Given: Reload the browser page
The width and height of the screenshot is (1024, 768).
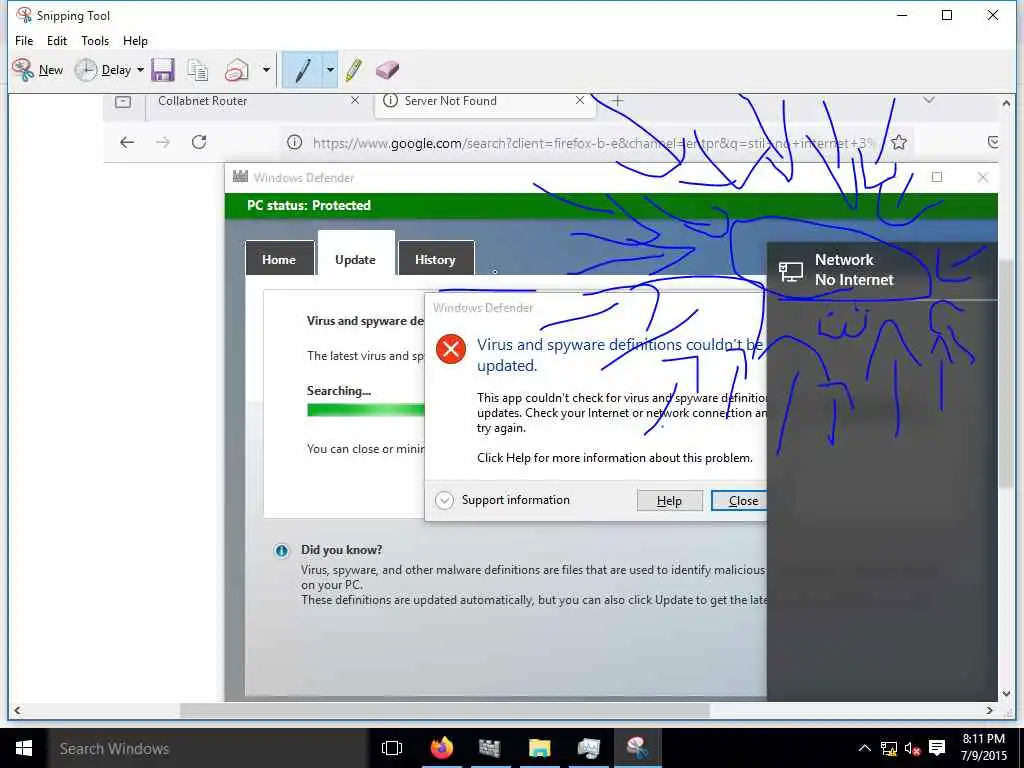Looking at the screenshot, I should [199, 142].
